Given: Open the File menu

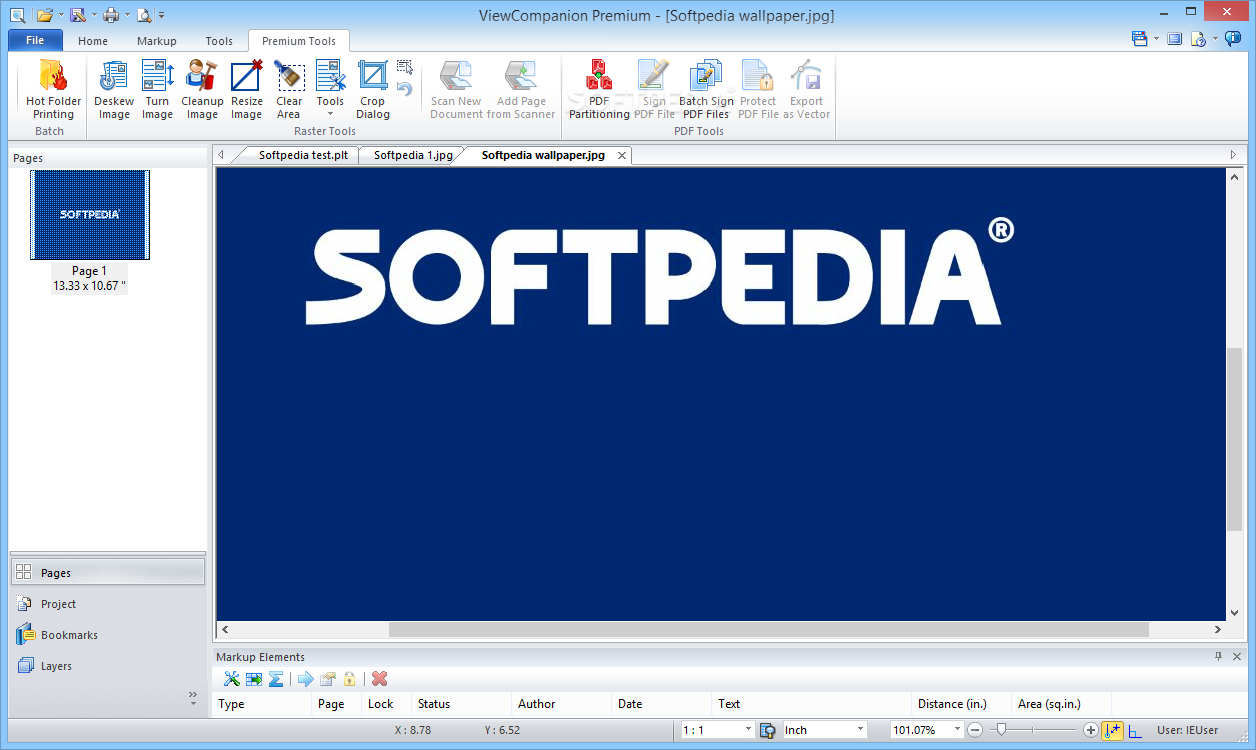Looking at the screenshot, I should point(35,41).
